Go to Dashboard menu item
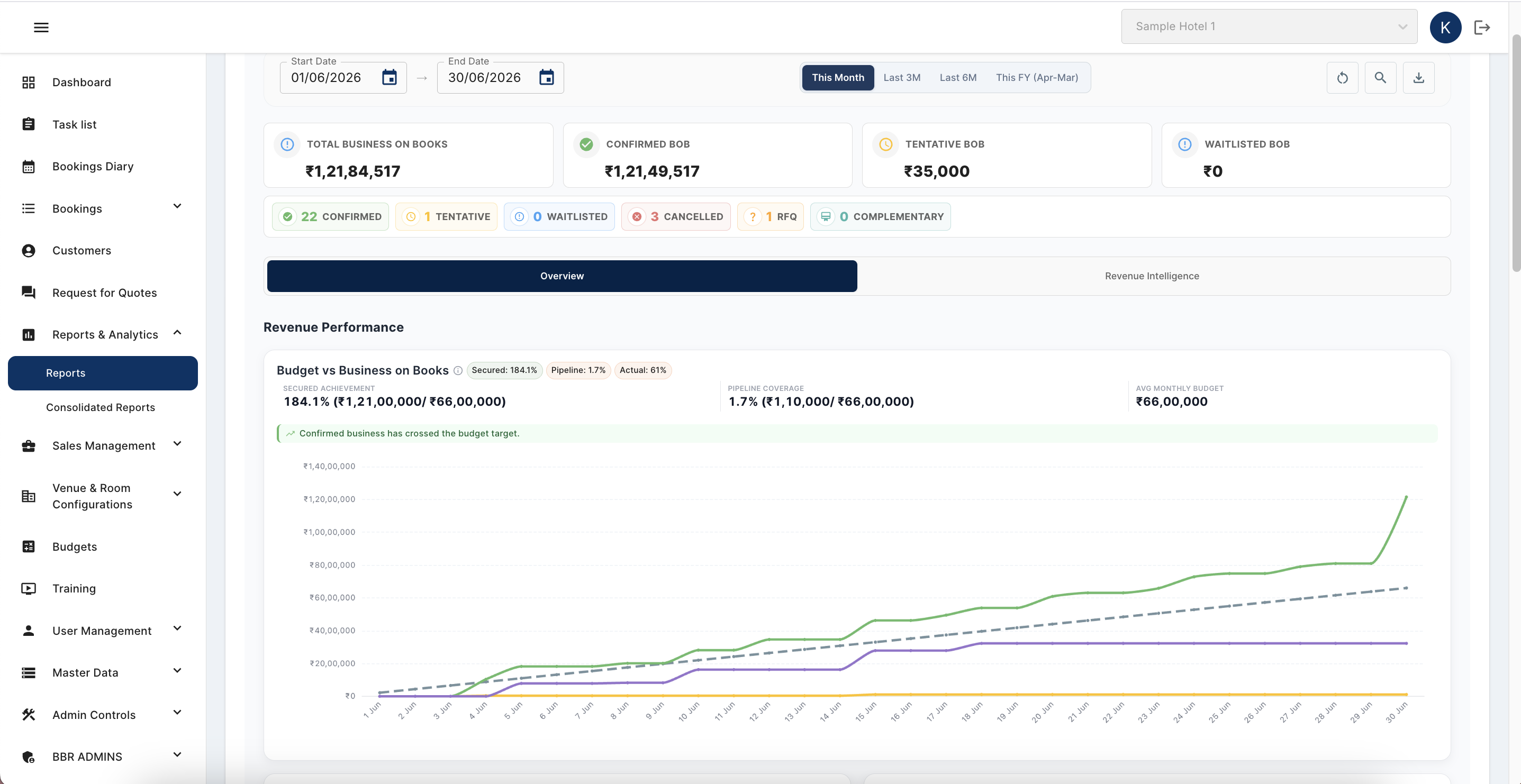 (x=82, y=82)
